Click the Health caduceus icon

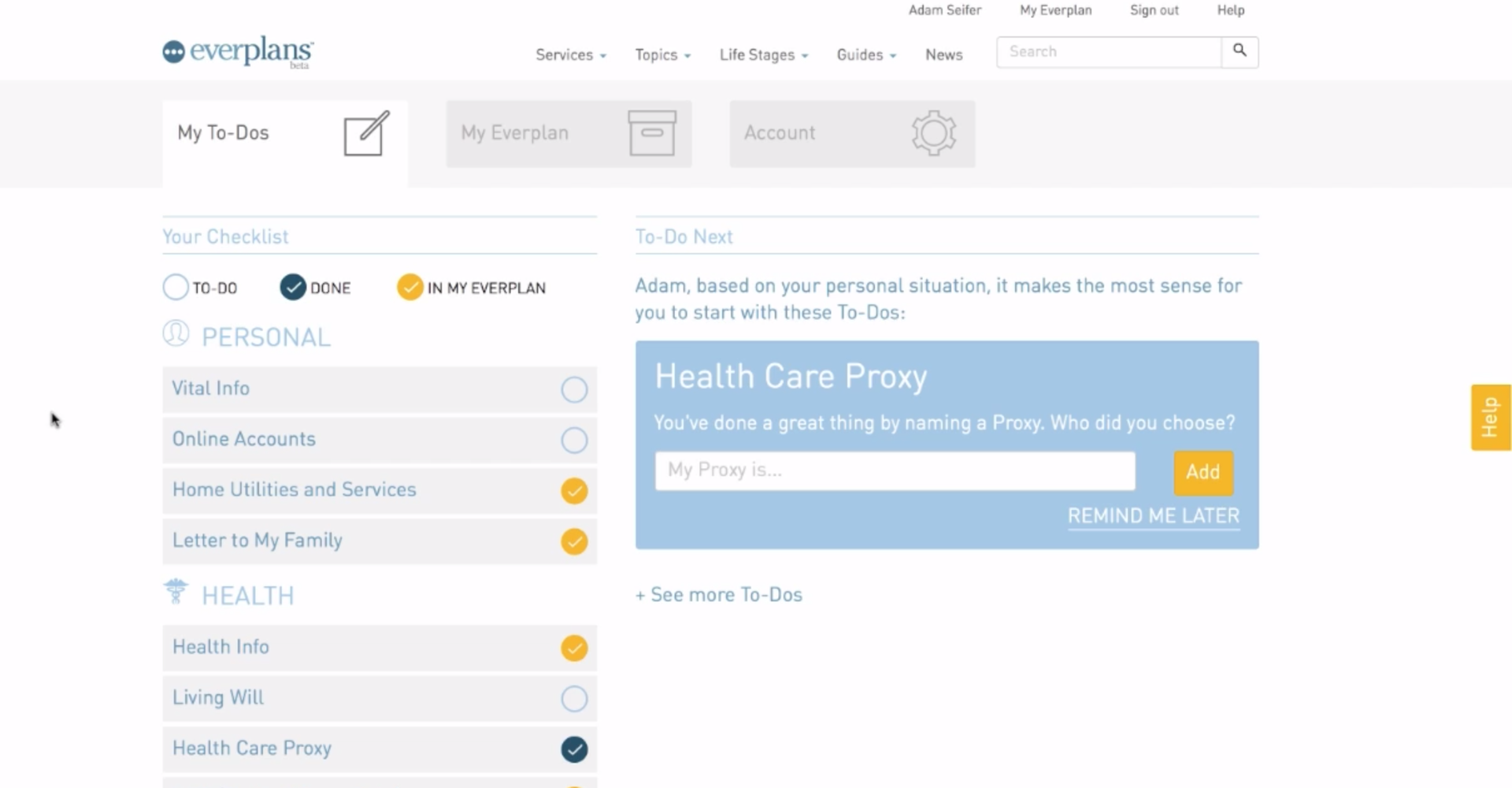pyautogui.click(x=176, y=592)
